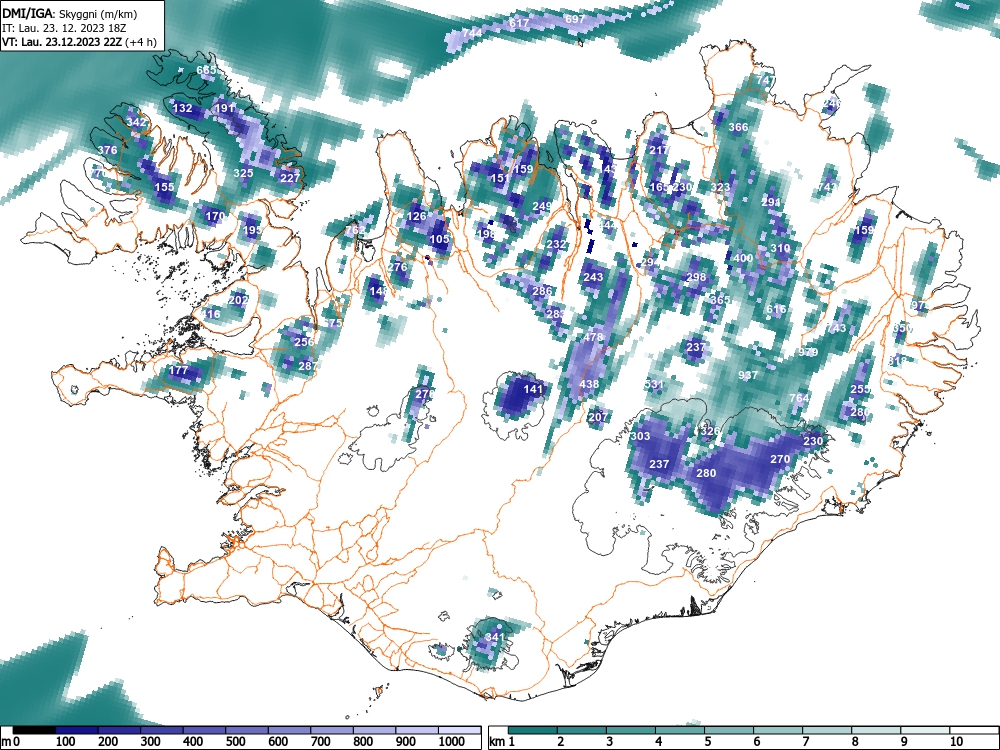
Task: Click the 177 value on Snæfellsnes peninsula
Action: coord(179,370)
